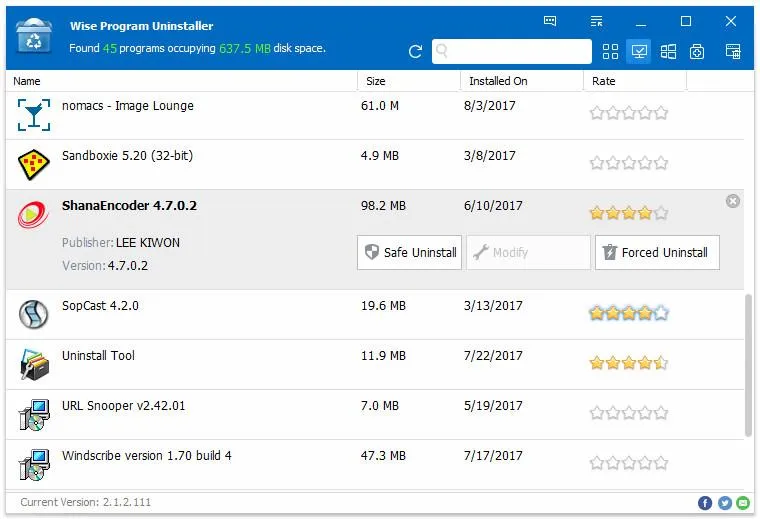The height and width of the screenshot is (519, 760).
Task: Sort programs by the Name column header
Action: (x=180, y=81)
